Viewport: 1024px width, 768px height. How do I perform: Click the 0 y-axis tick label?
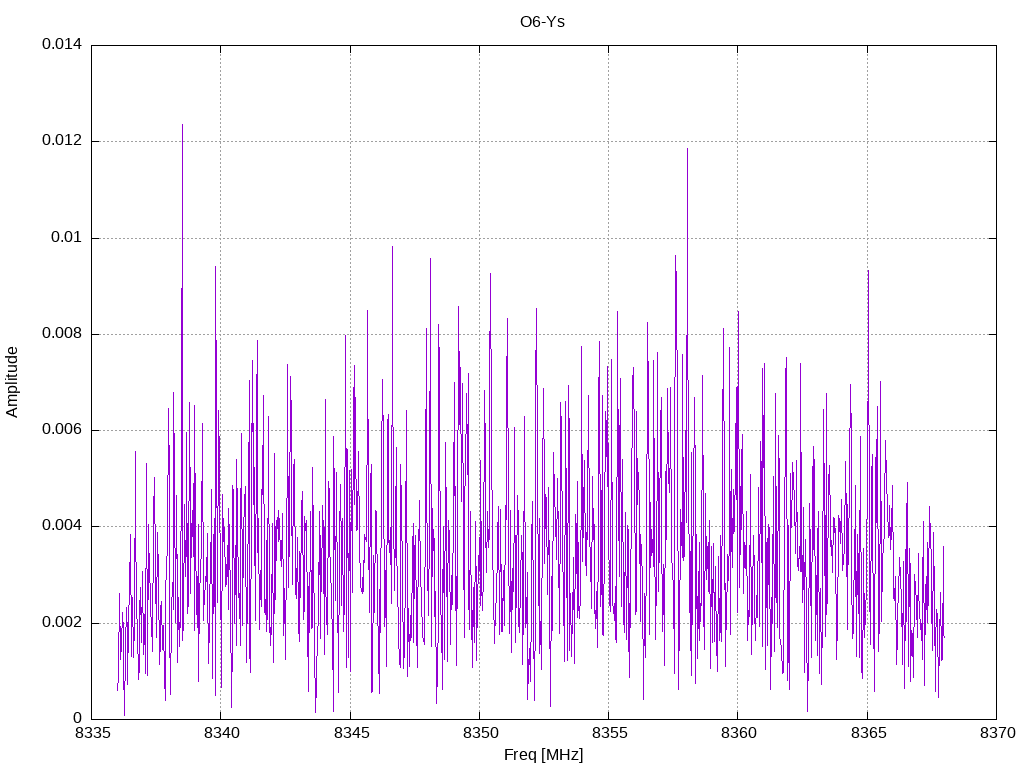pyautogui.click(x=78, y=718)
